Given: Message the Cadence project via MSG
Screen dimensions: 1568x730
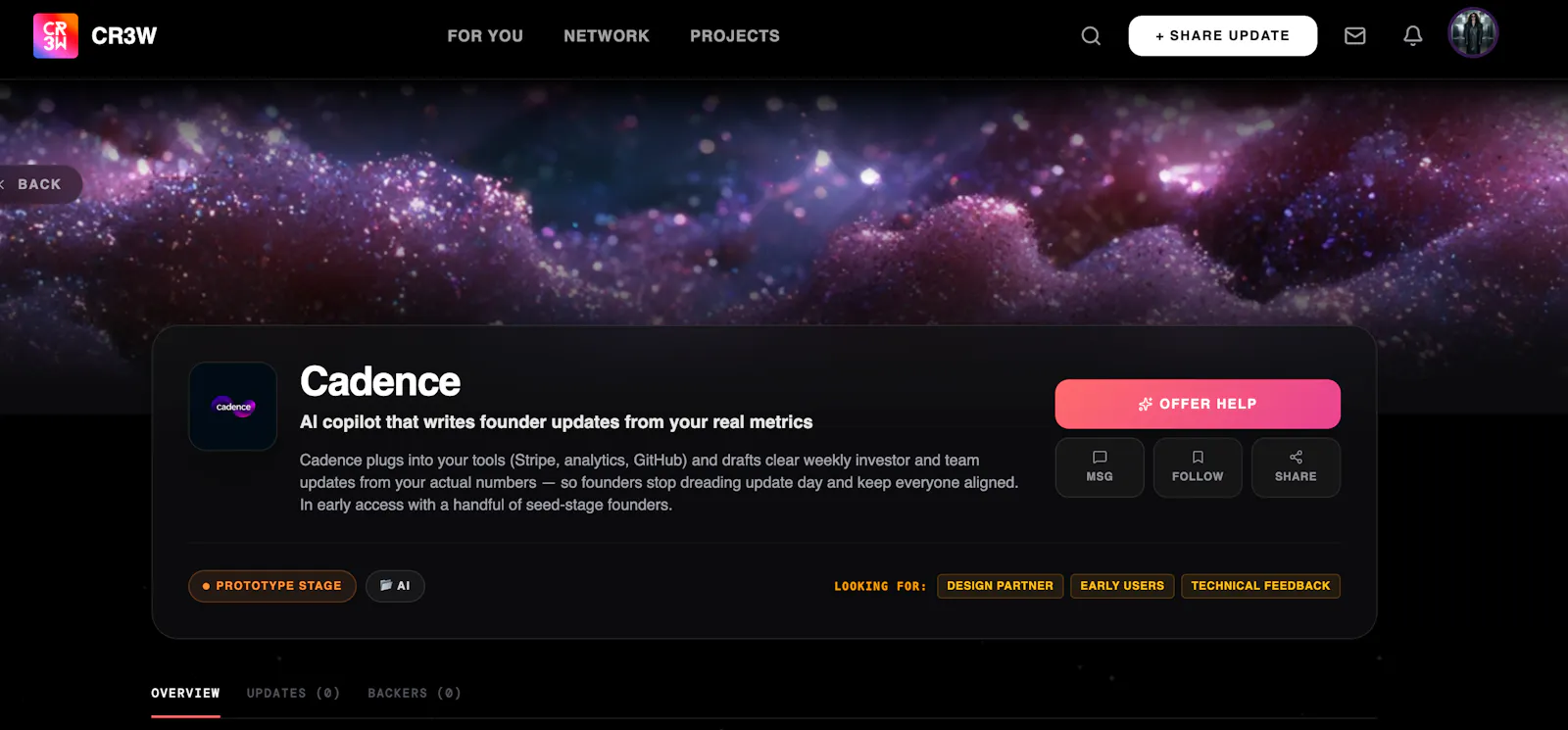Looking at the screenshot, I should click(1100, 467).
